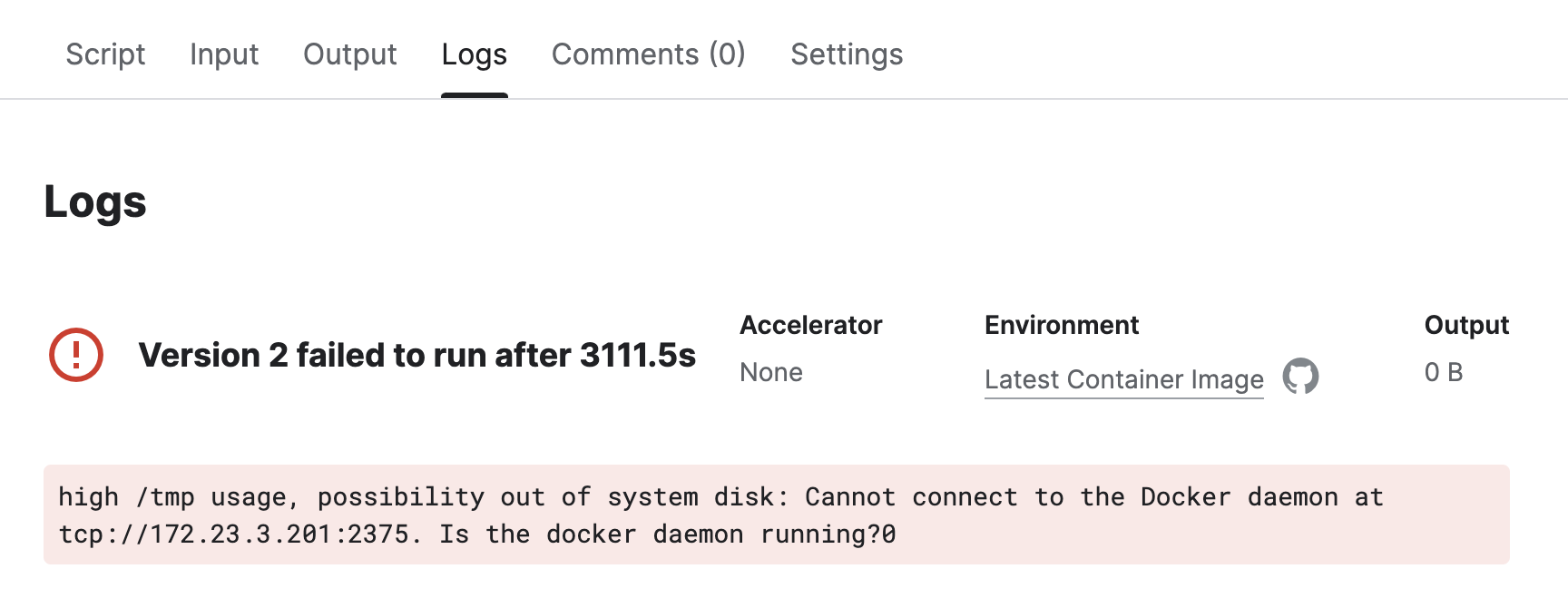Image resolution: width=1568 pixels, height=608 pixels.
Task: Switch to the Script tab
Action: coord(105,54)
